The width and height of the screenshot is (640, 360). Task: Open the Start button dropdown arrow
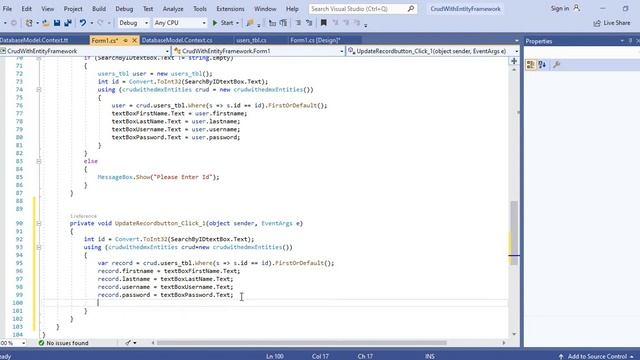click(237, 23)
